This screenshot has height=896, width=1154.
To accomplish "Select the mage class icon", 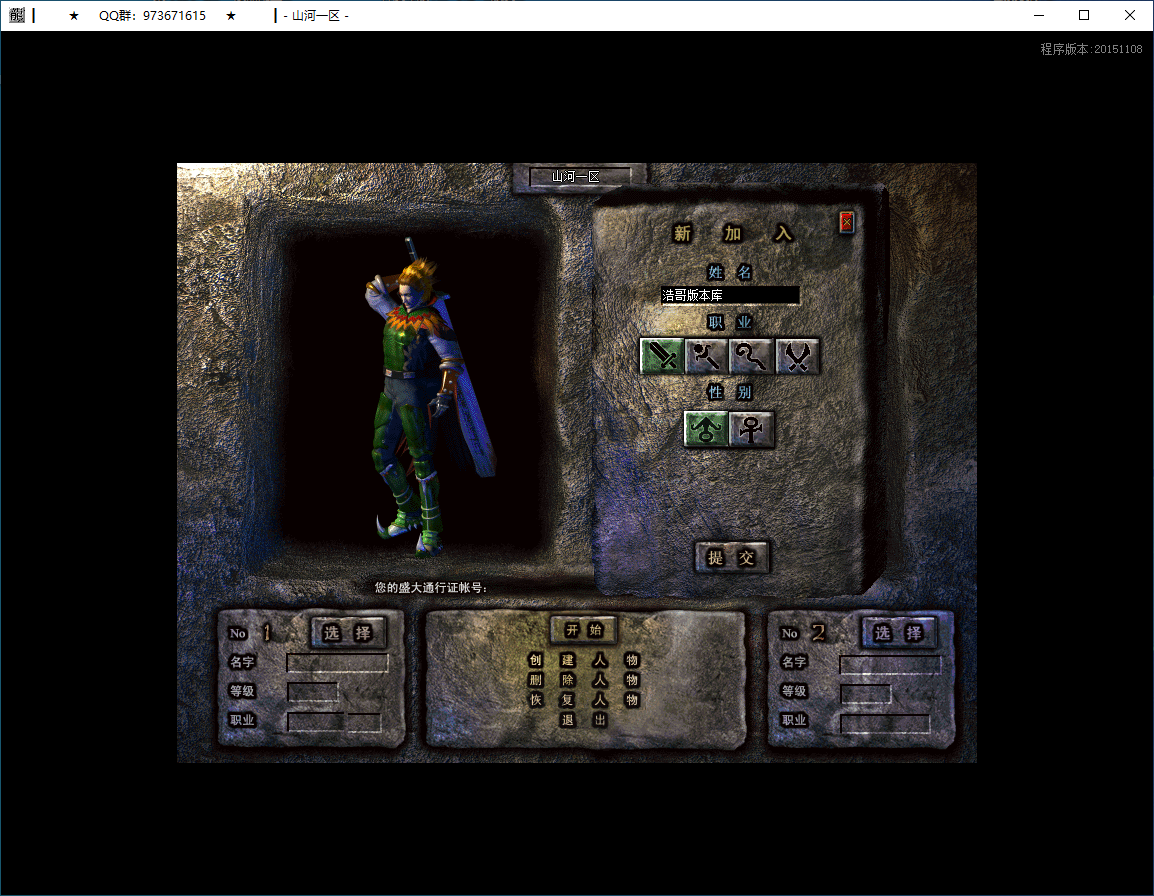I will [x=706, y=356].
